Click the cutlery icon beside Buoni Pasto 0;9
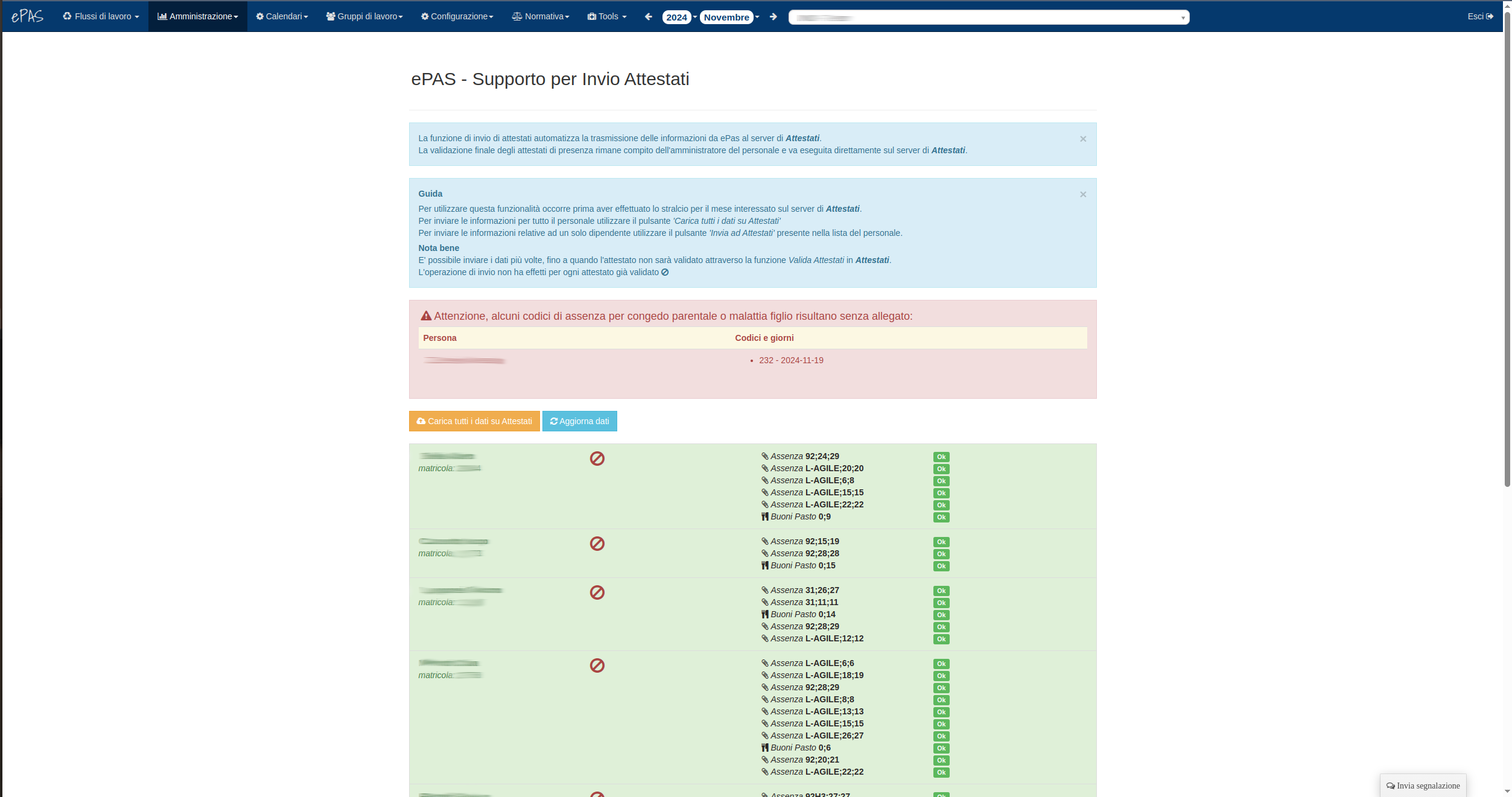The image size is (1512, 797). pyautogui.click(x=764, y=516)
